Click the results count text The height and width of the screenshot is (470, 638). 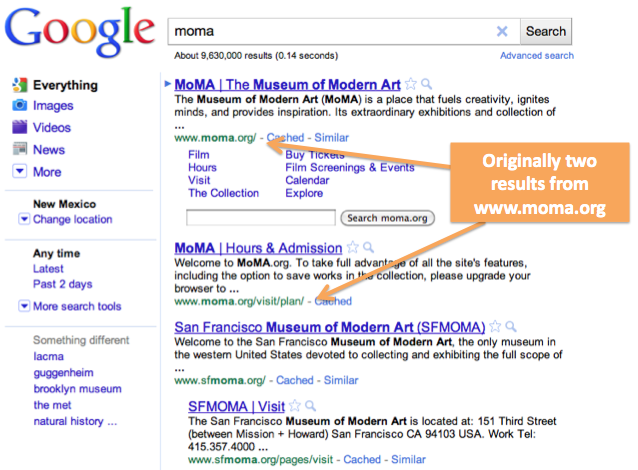(x=256, y=56)
